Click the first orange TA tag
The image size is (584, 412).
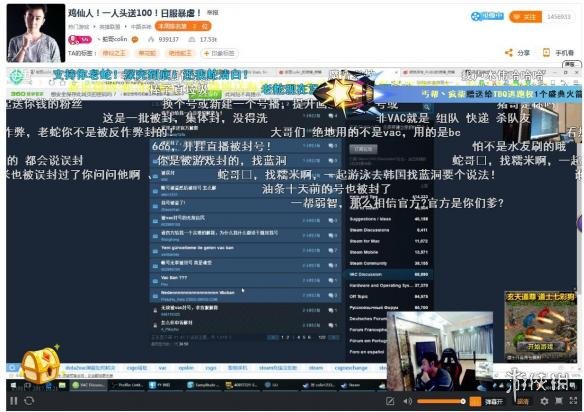coord(114,53)
